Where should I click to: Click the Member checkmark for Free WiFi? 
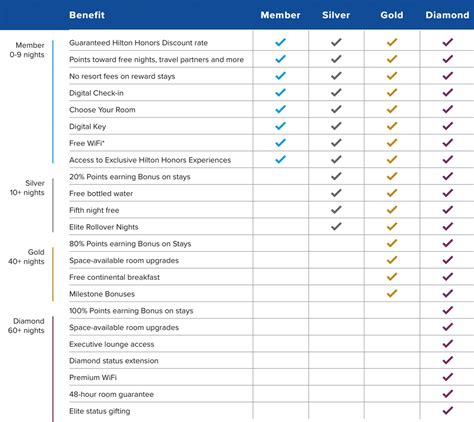pyautogui.click(x=280, y=143)
